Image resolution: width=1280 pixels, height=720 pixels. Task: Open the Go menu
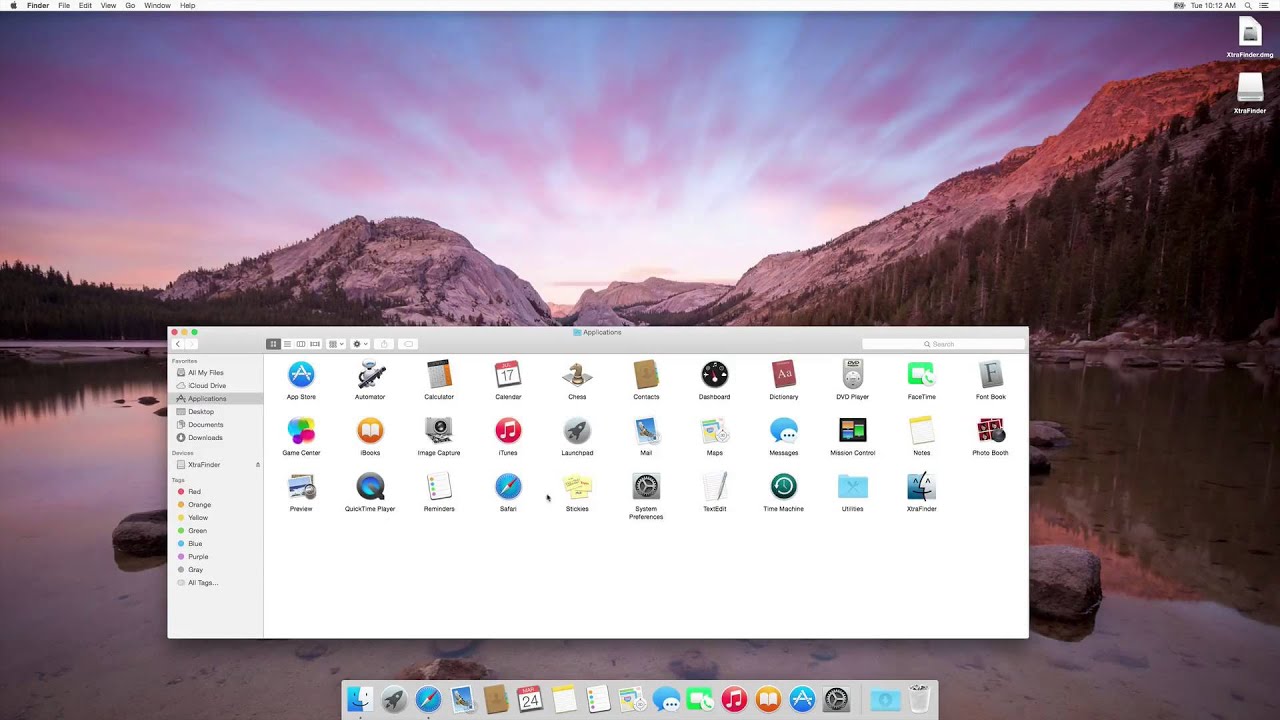pyautogui.click(x=130, y=6)
